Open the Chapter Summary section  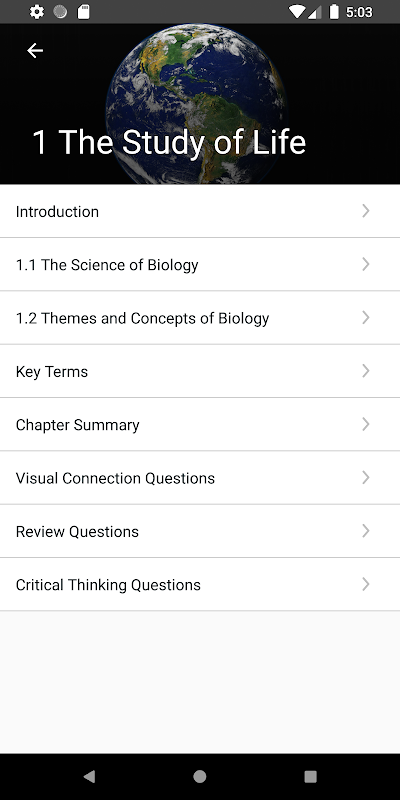[200, 424]
